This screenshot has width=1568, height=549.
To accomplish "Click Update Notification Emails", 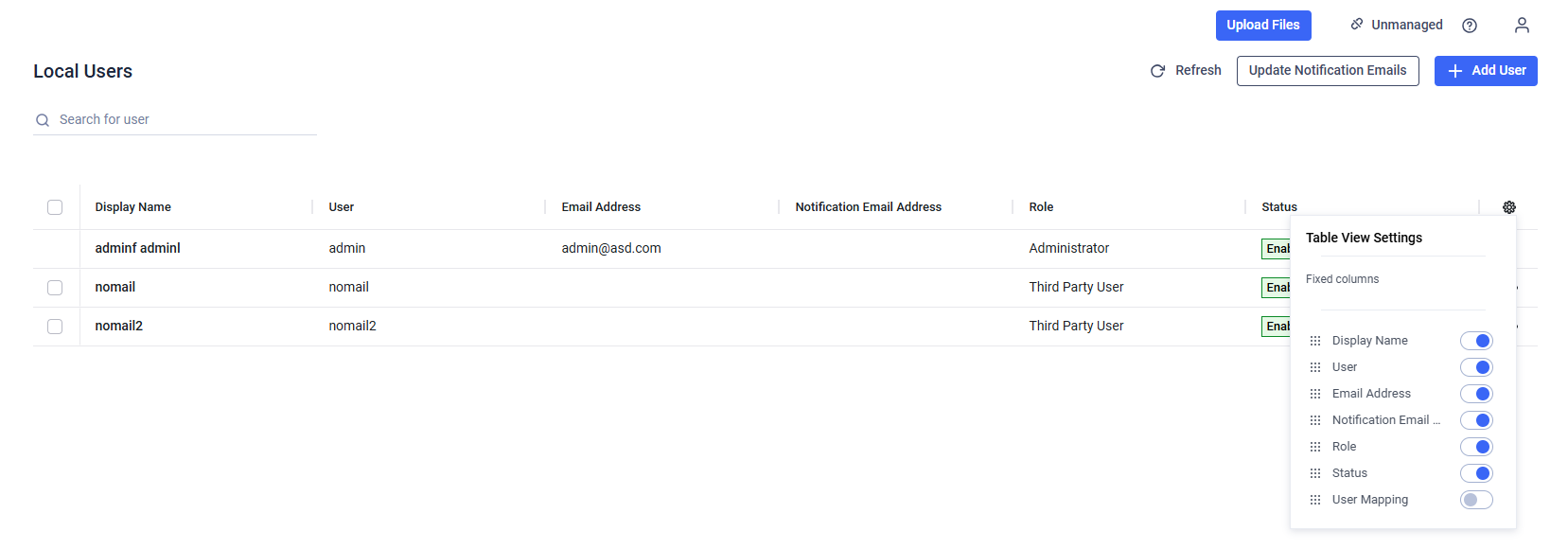I will pyautogui.click(x=1327, y=70).
